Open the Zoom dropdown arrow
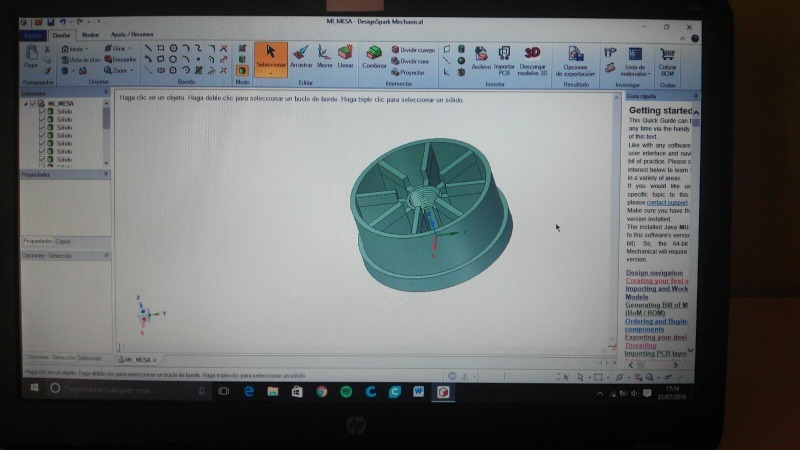 132,71
